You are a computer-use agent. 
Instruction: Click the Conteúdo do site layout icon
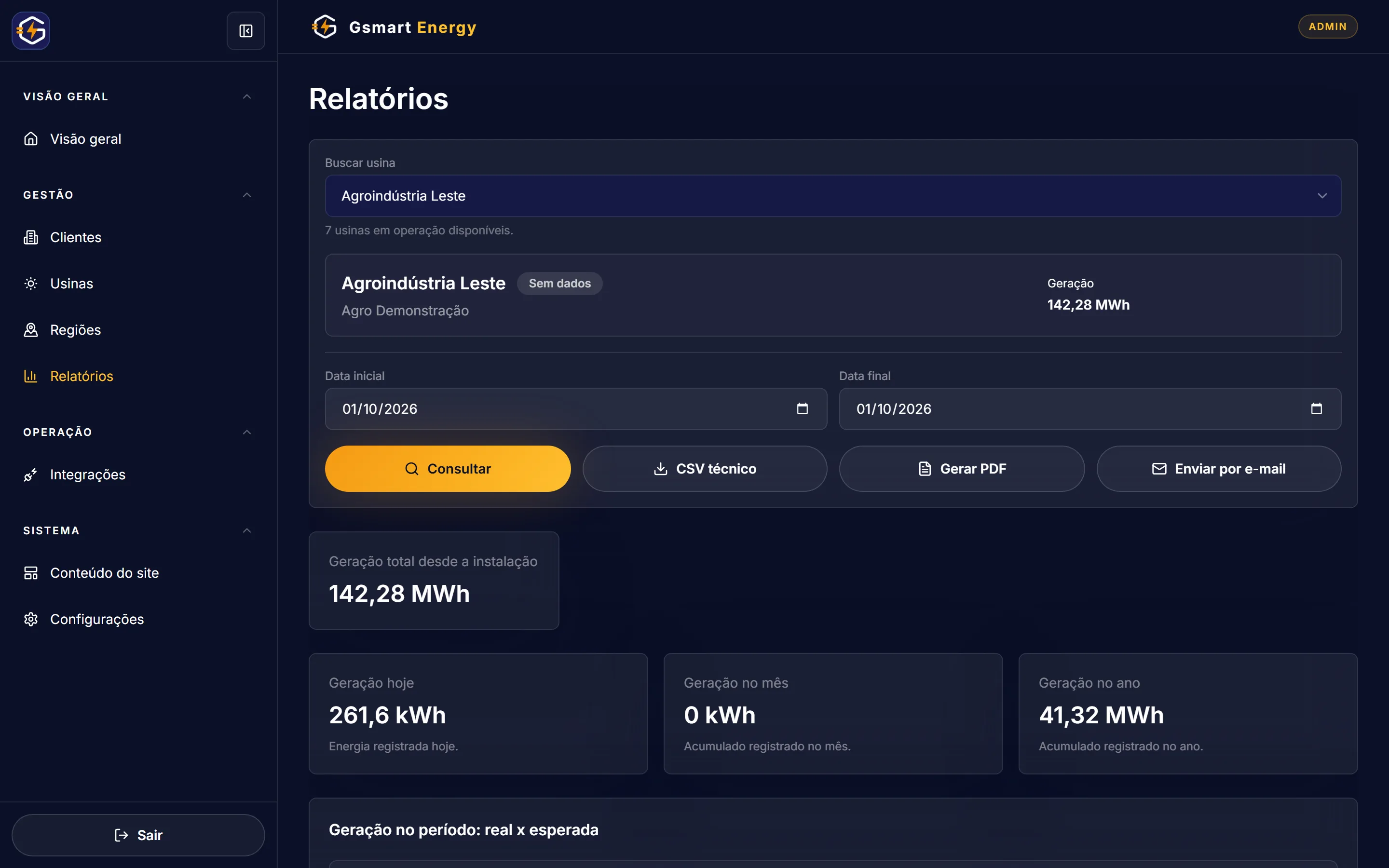(x=31, y=573)
